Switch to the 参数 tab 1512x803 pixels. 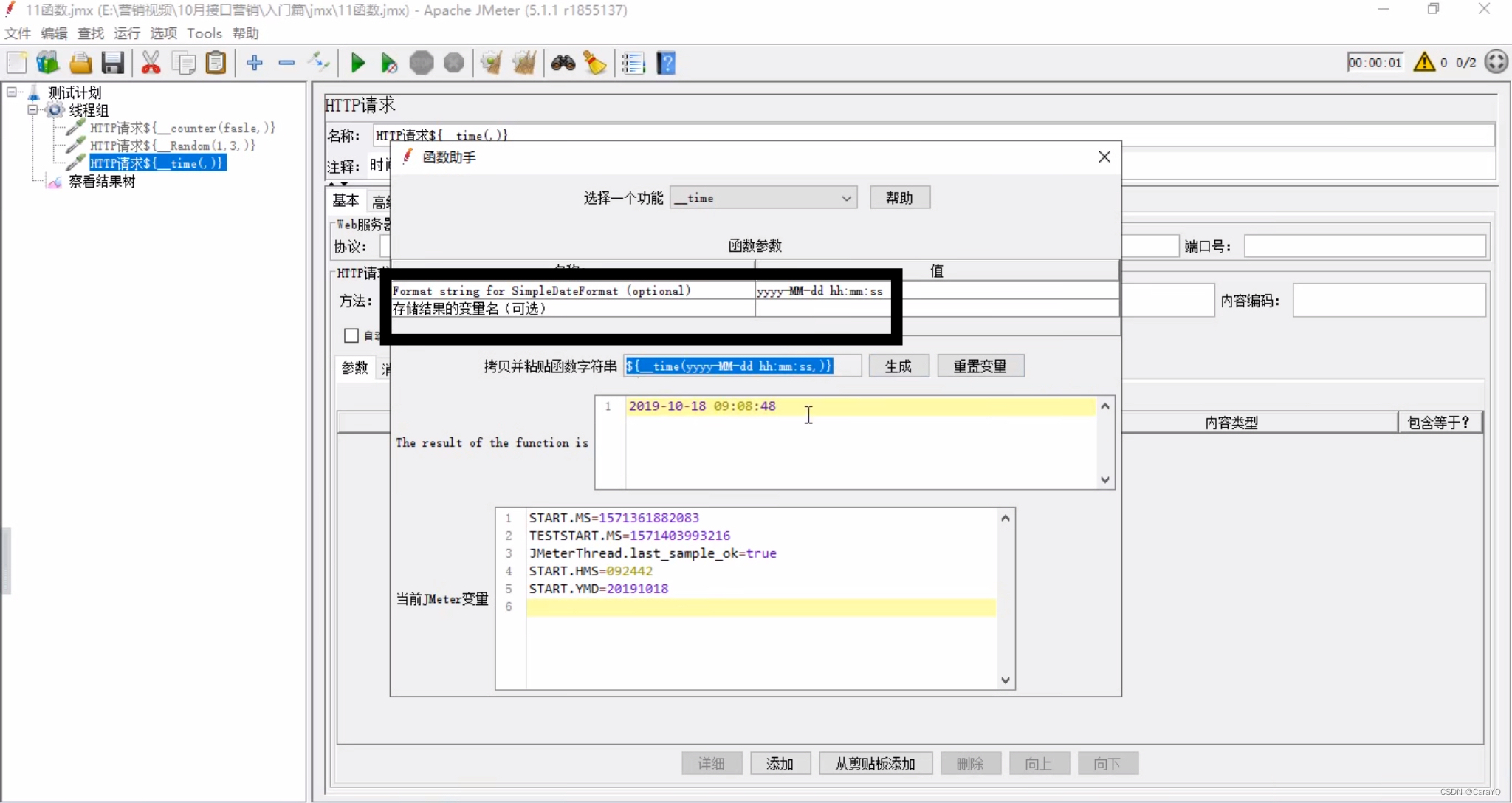click(x=354, y=367)
